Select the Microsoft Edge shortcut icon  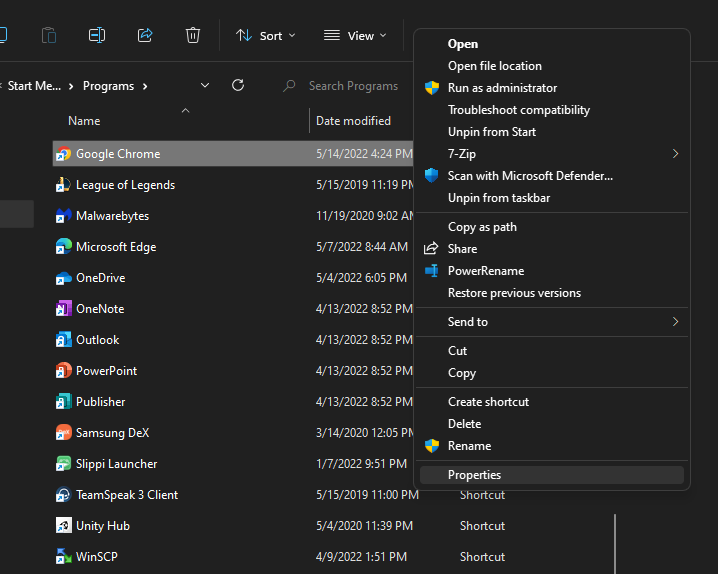click(63, 247)
